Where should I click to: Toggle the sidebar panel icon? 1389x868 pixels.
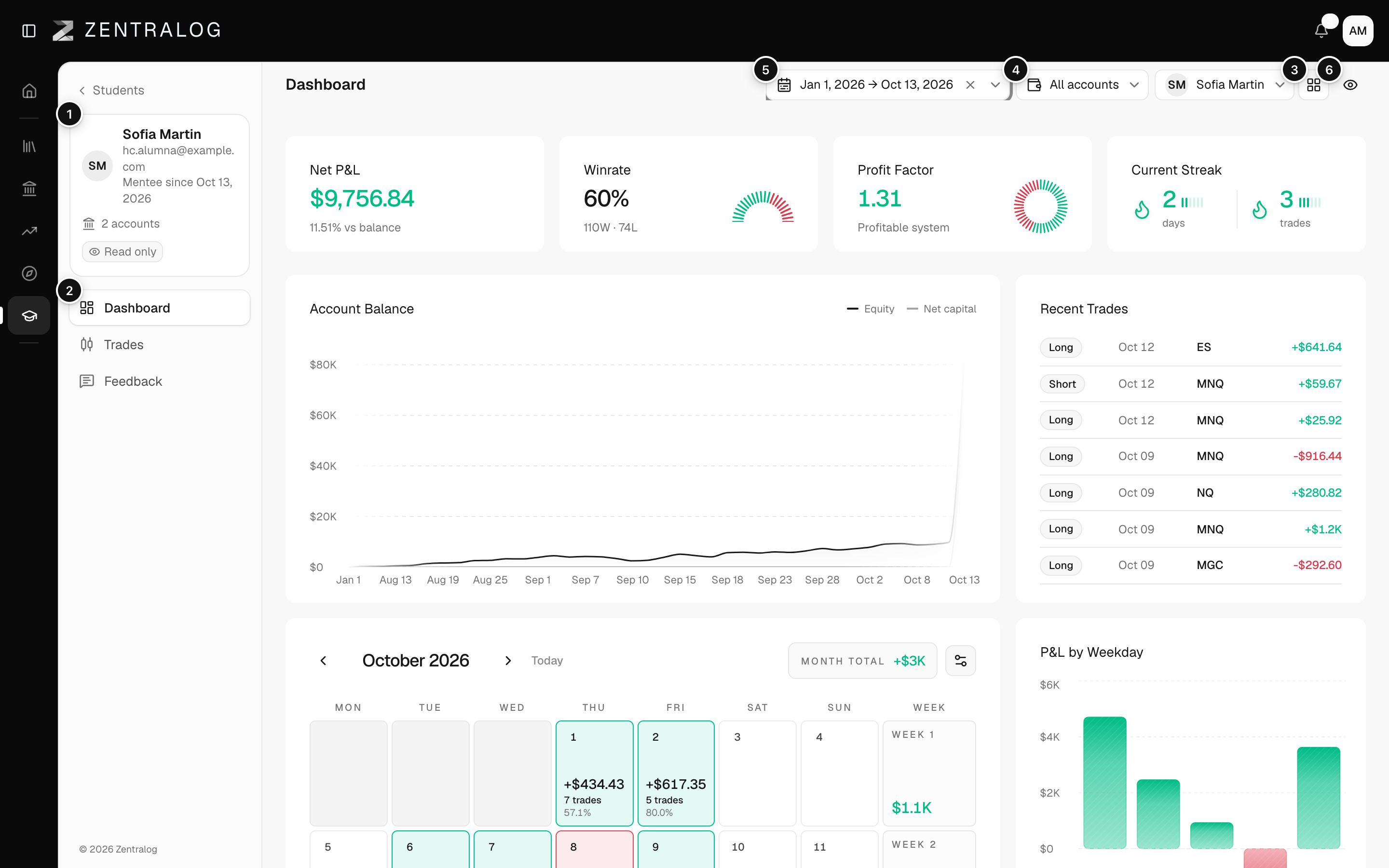click(x=29, y=30)
